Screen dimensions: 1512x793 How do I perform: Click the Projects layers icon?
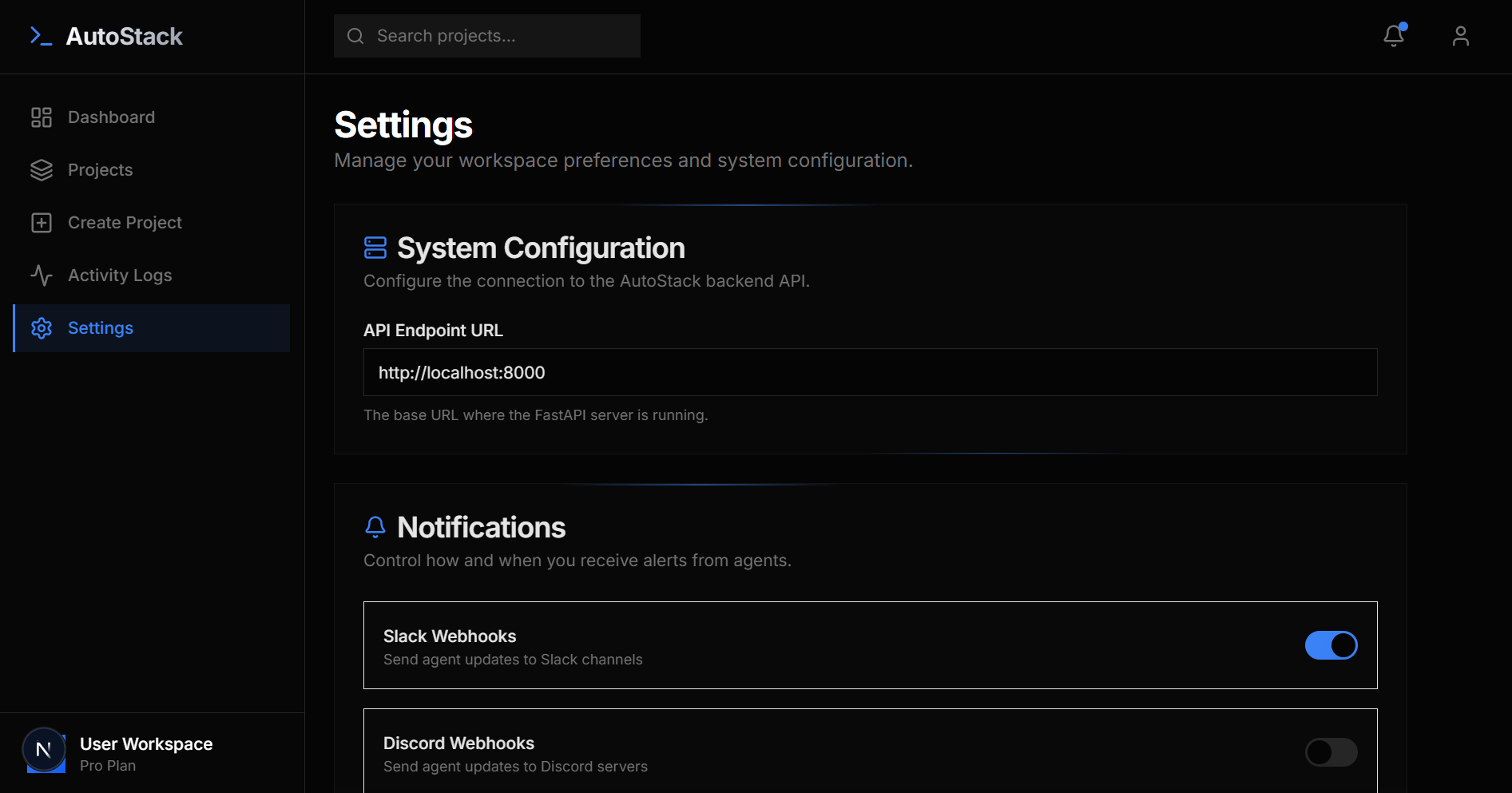42,170
